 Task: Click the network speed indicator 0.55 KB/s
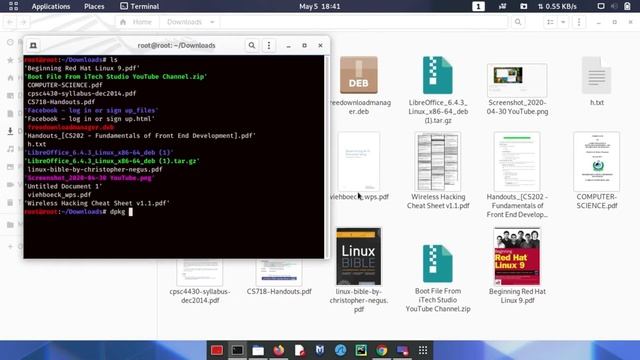558,6
